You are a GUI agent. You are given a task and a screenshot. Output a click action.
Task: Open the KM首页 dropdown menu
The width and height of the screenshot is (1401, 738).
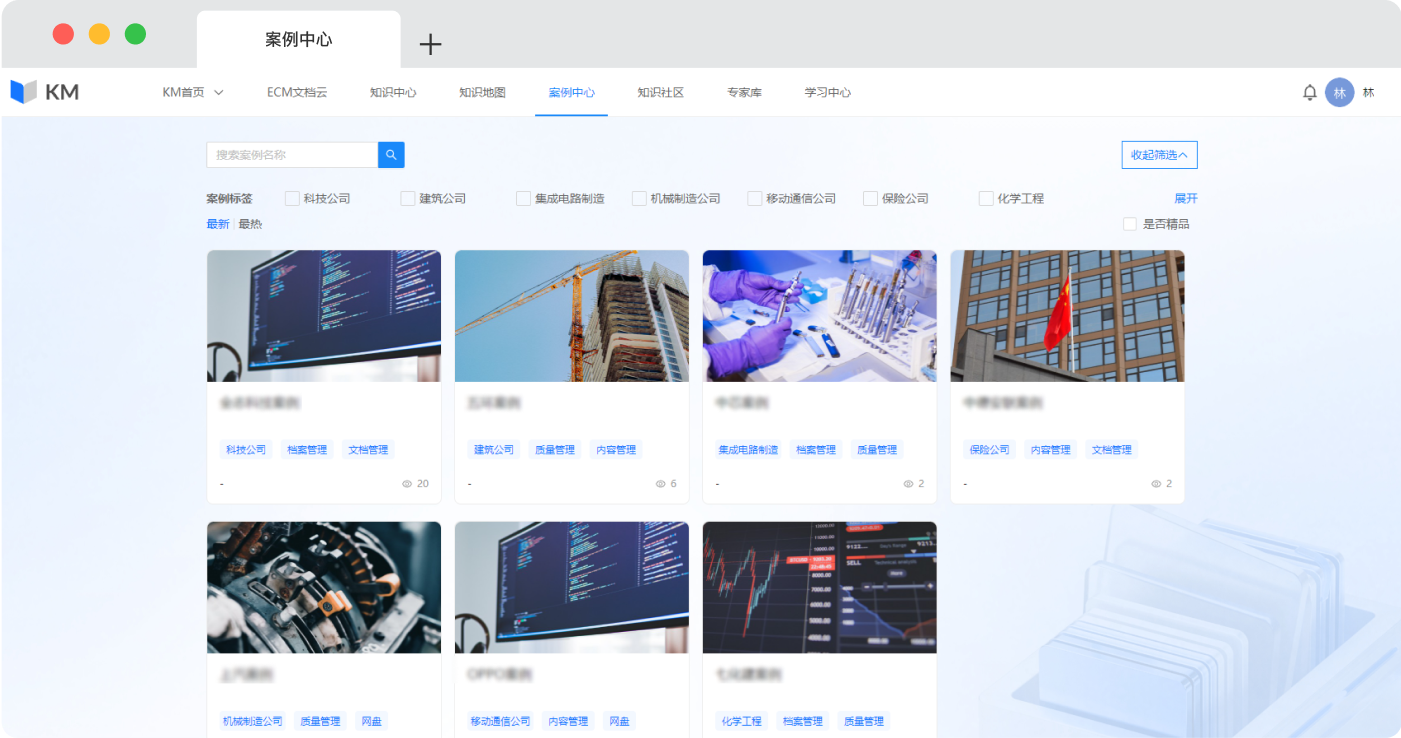pos(193,92)
